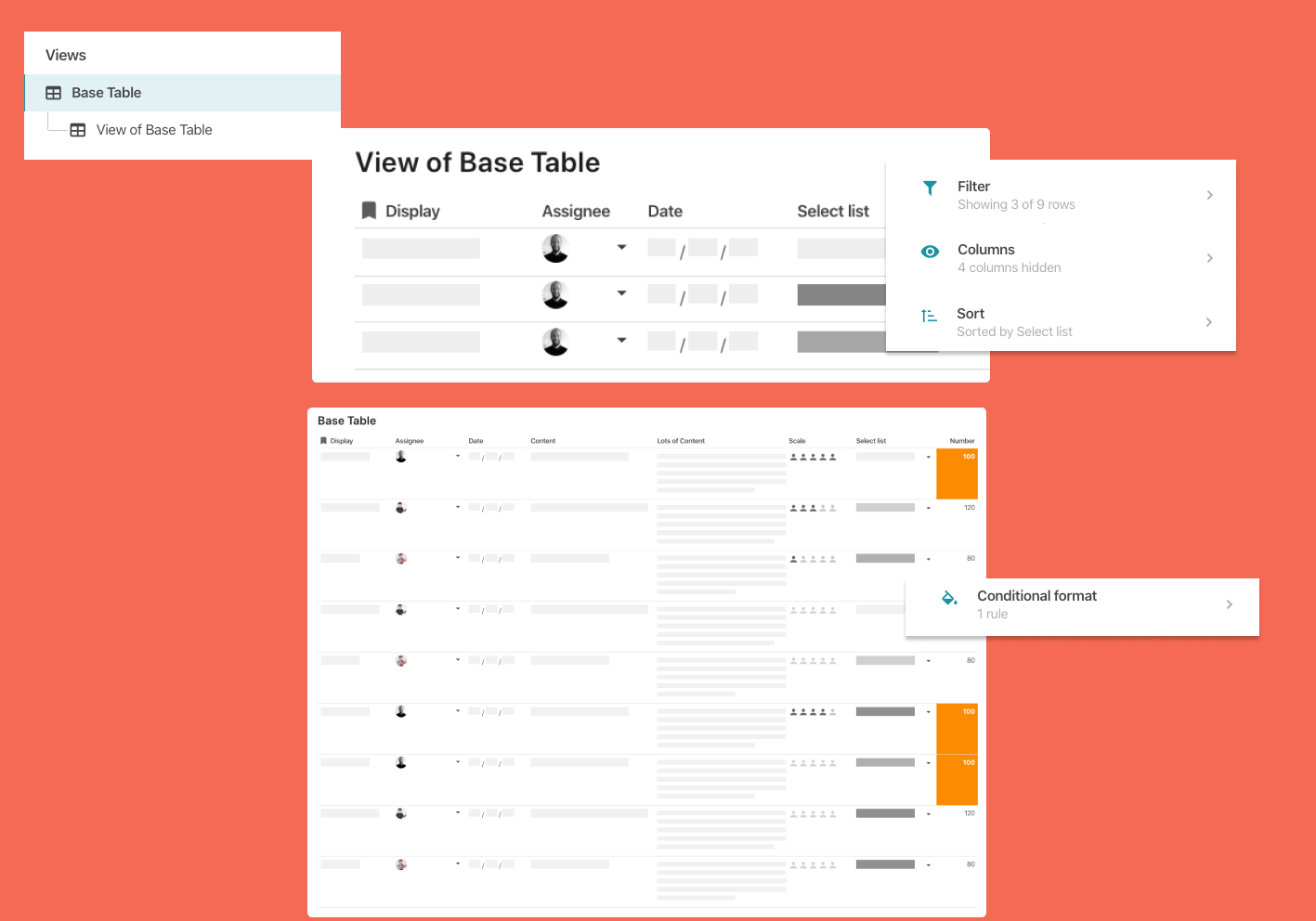Click the Filter funnel icon
Viewport: 1316px width, 921px height.
[930, 188]
